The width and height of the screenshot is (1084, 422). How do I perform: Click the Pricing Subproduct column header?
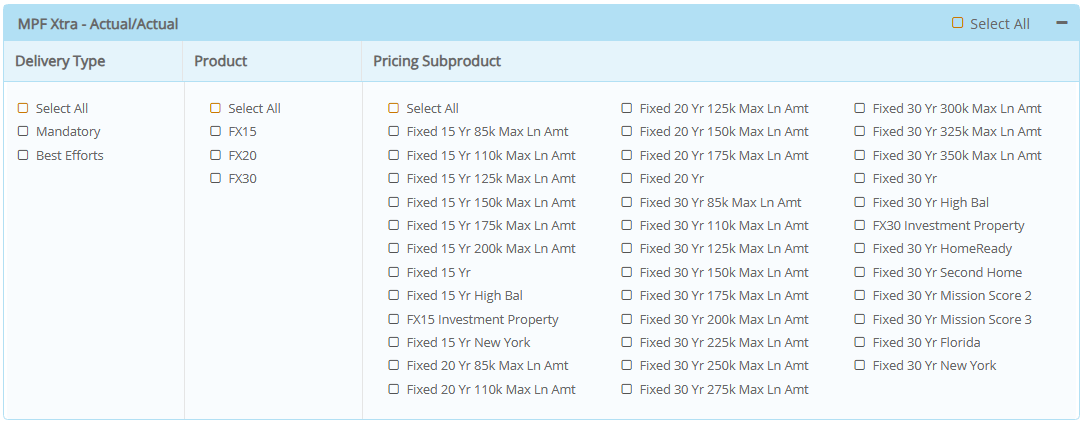[x=437, y=61]
